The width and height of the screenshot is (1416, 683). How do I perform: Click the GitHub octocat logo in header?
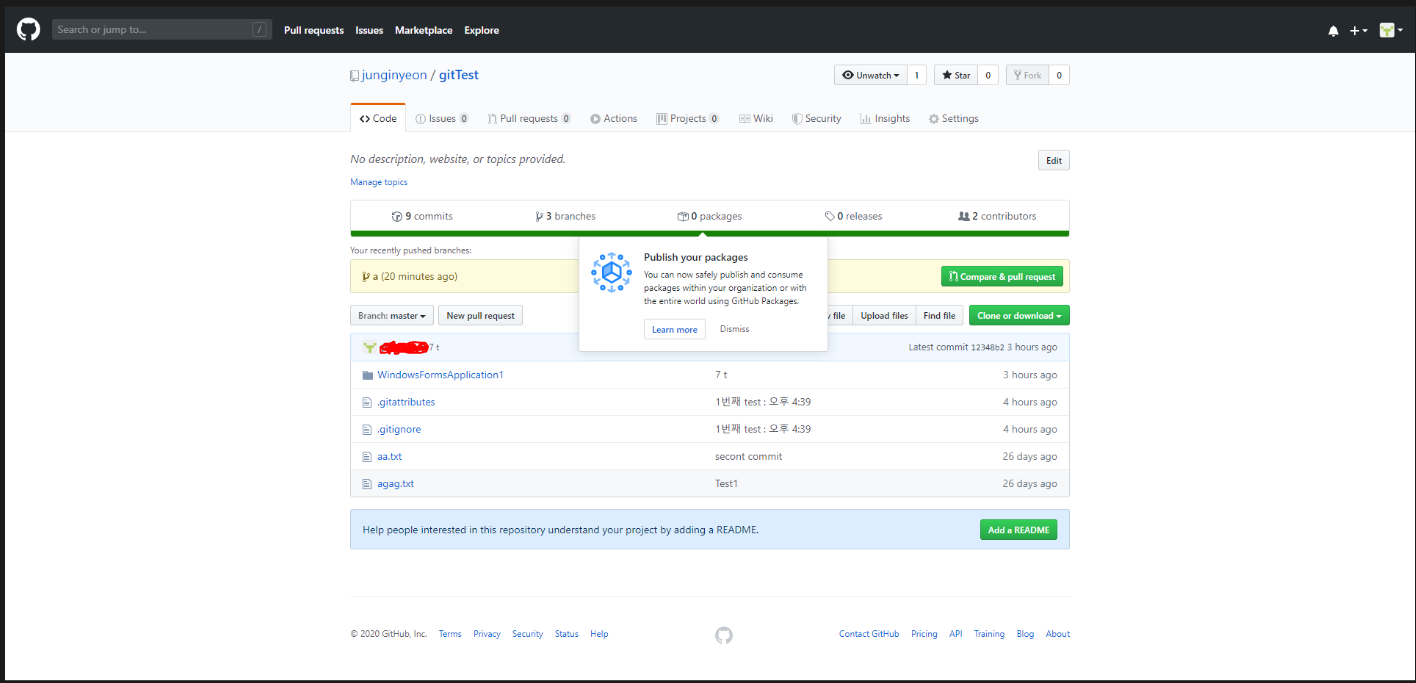(28, 30)
